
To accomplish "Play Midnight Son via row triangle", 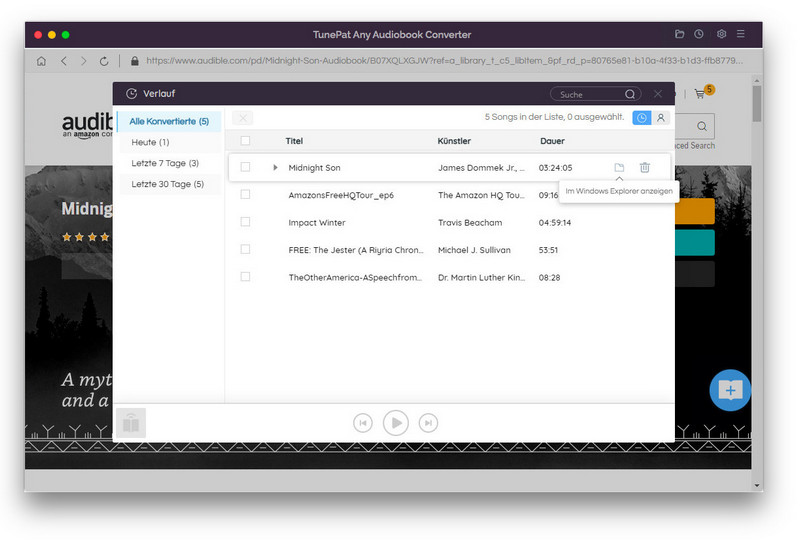I will pyautogui.click(x=275, y=167).
